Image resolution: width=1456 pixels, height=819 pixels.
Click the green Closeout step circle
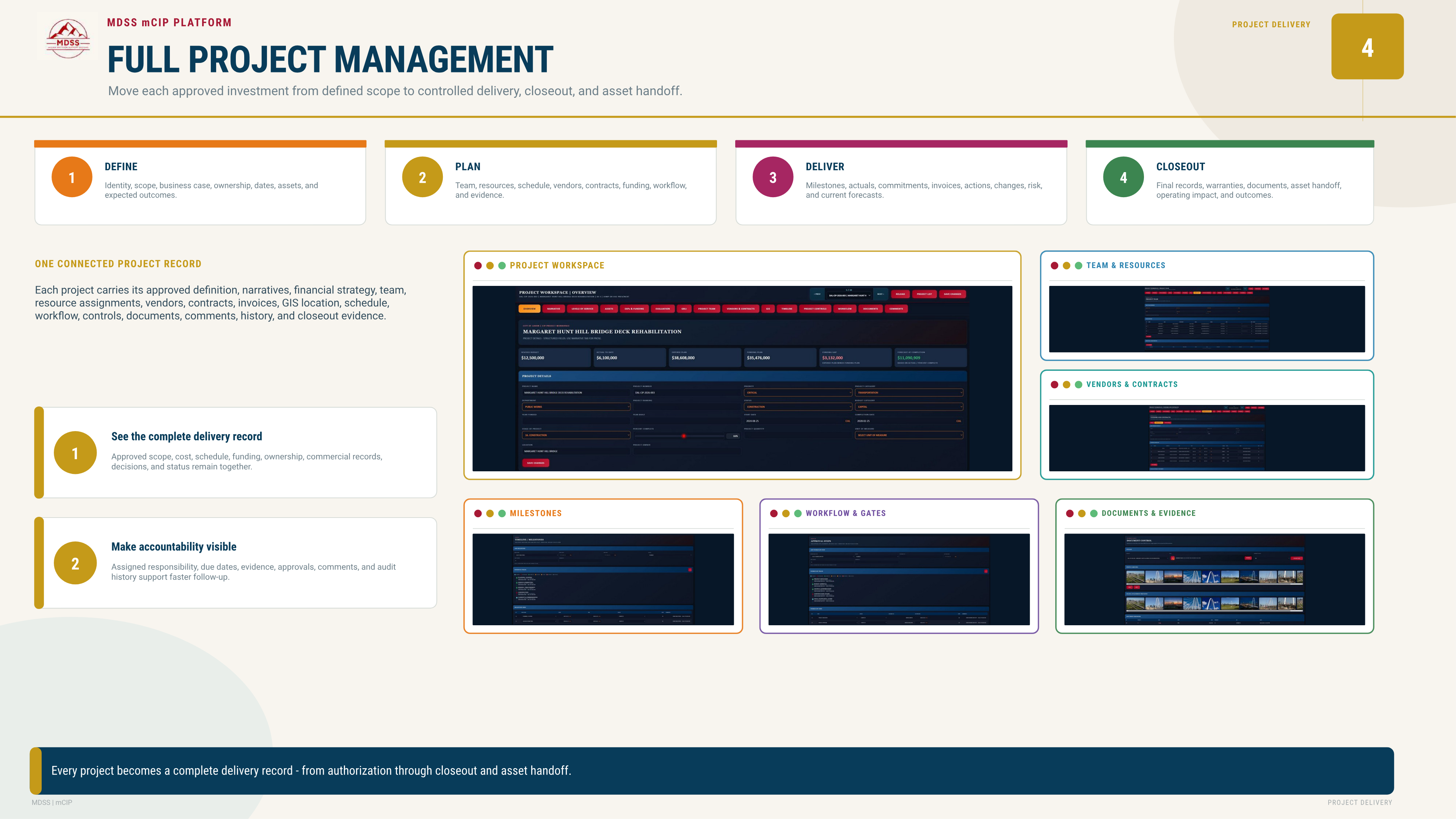click(1123, 177)
